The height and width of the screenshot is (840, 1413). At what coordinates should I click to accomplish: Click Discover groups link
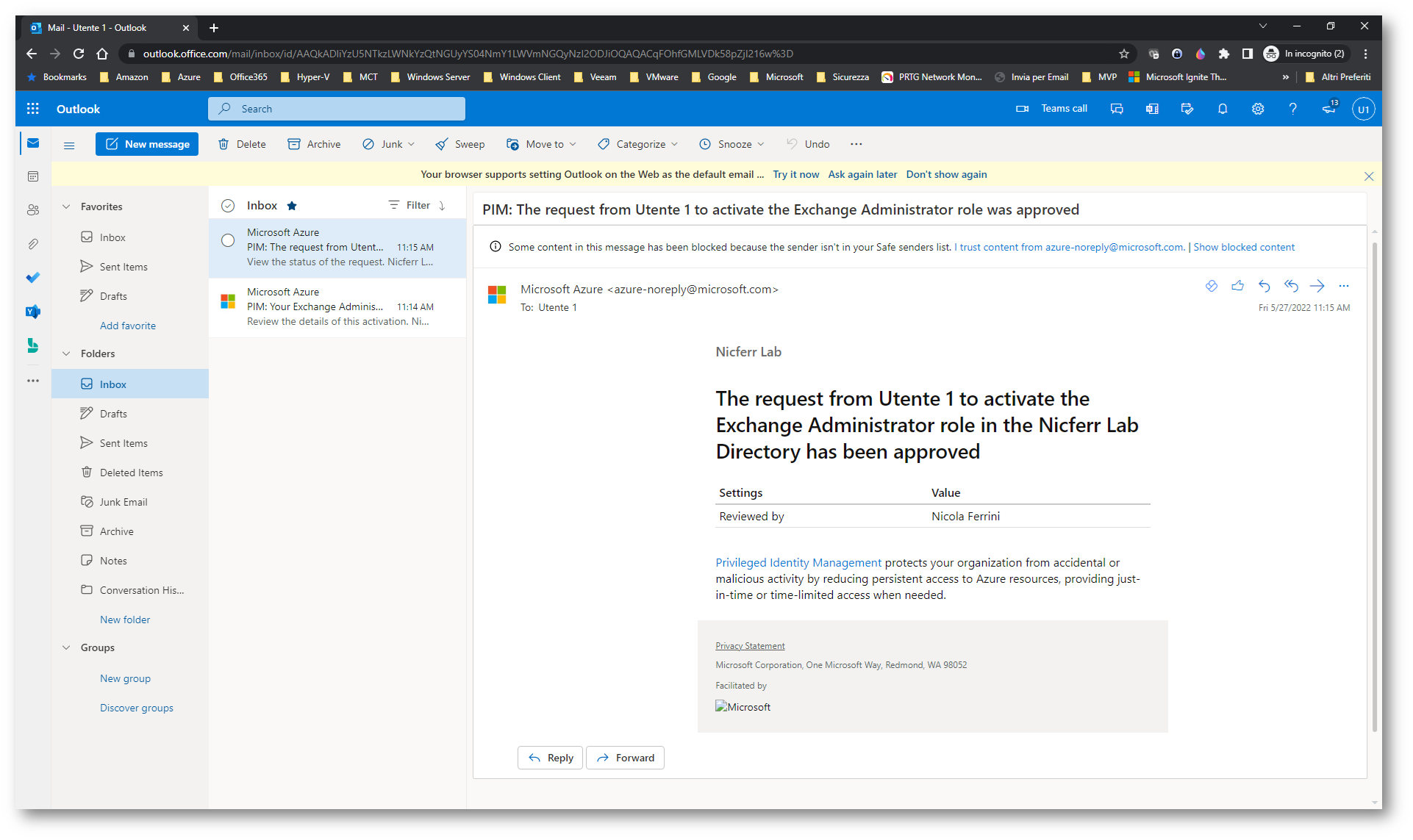tap(137, 708)
